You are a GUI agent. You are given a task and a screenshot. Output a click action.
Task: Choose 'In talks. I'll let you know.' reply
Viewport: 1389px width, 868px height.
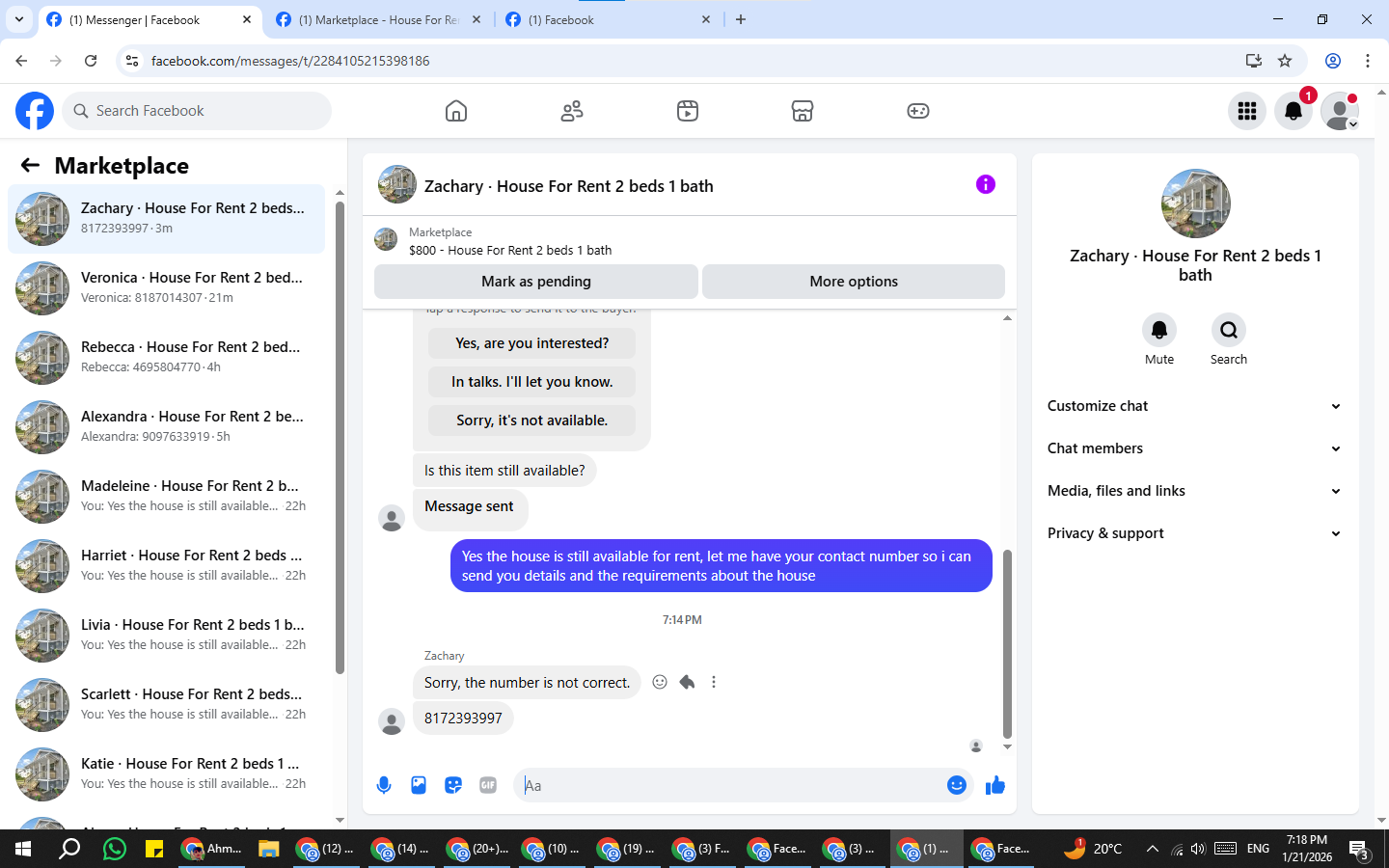pos(531,382)
